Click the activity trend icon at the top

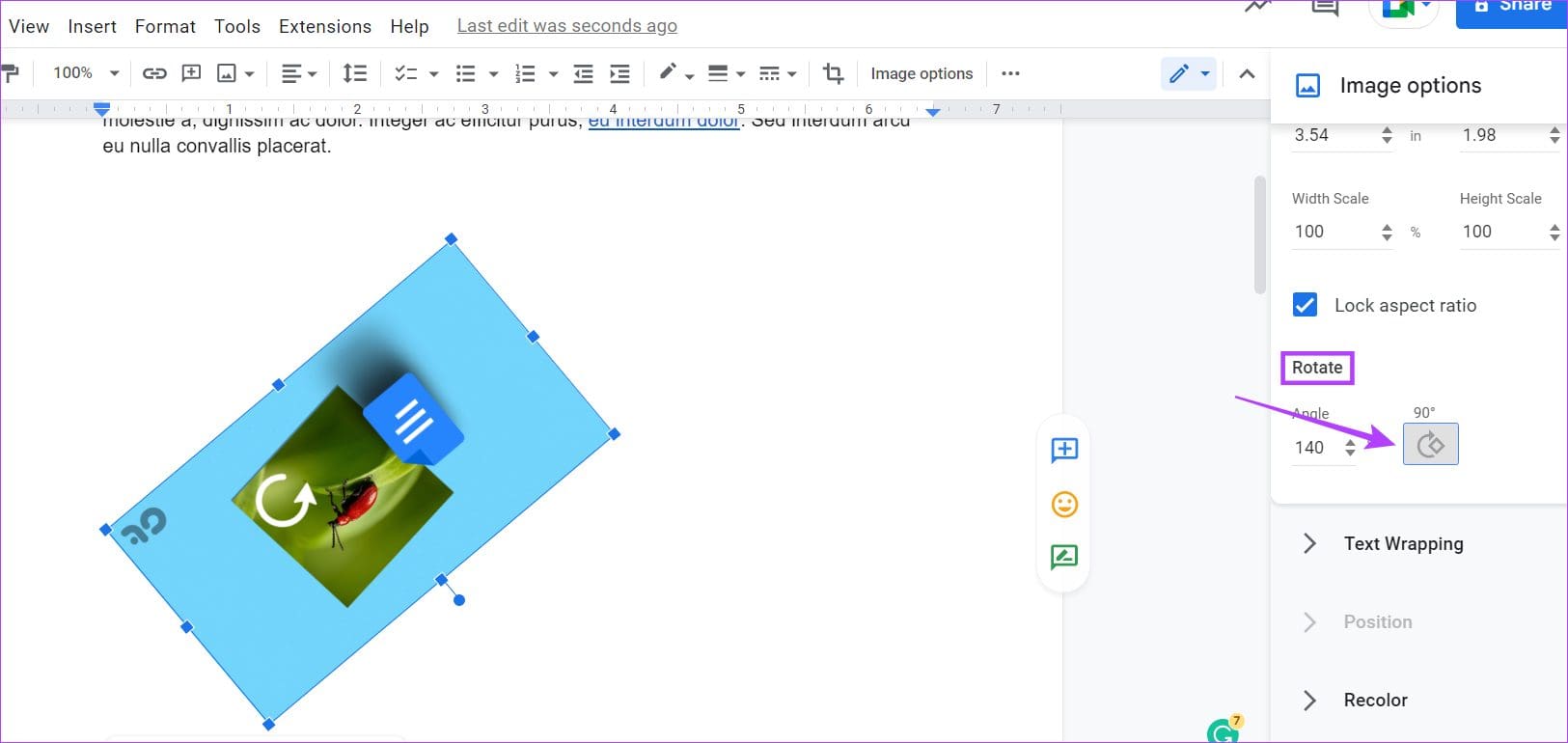click(x=1257, y=7)
